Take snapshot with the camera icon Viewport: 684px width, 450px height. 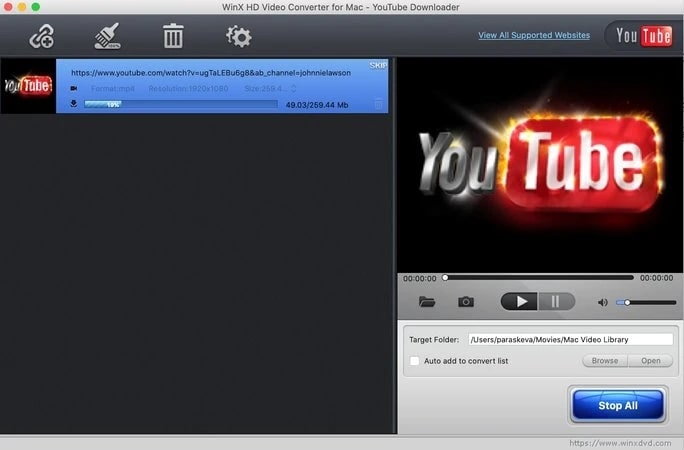coord(466,301)
